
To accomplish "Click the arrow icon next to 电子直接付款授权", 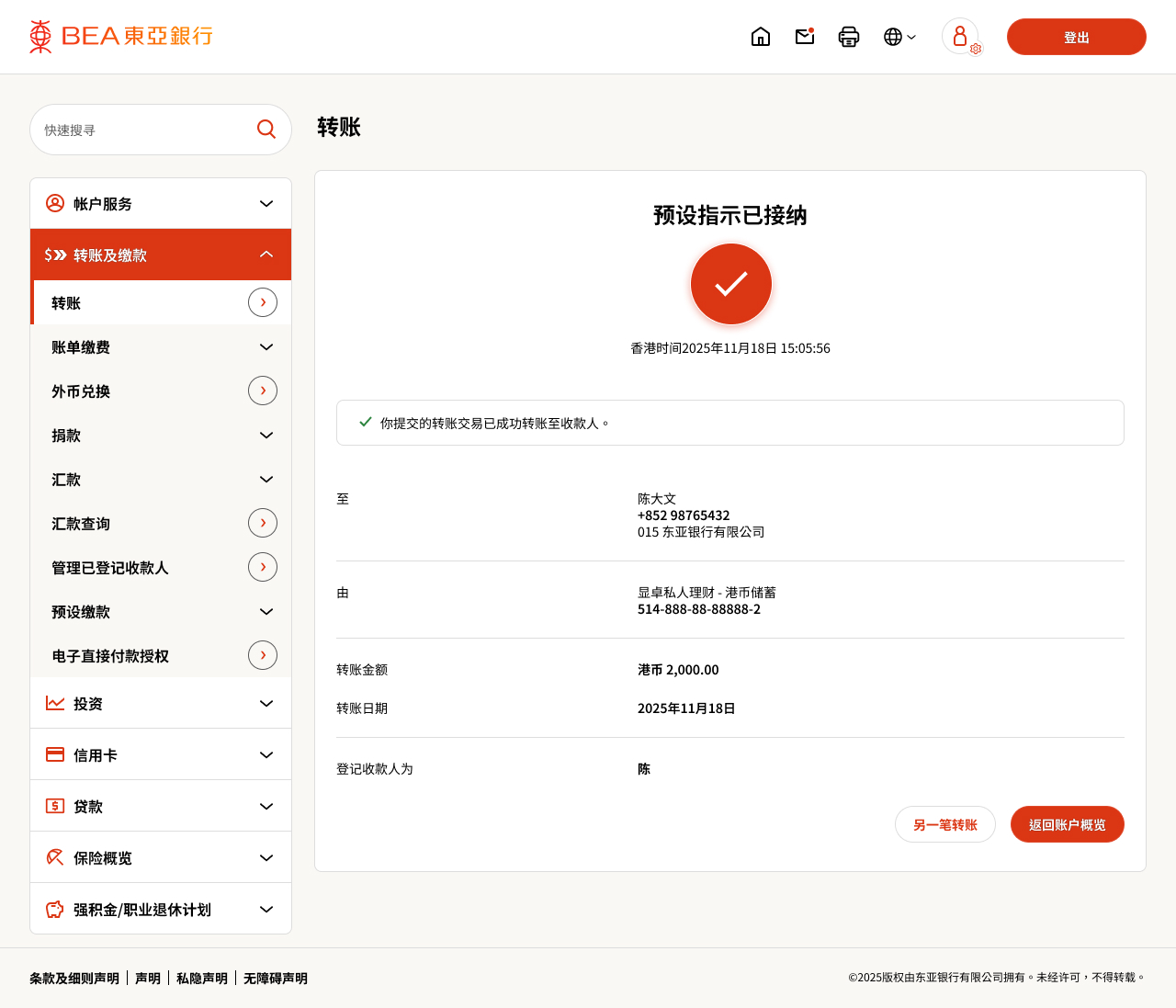I will tap(264, 655).
